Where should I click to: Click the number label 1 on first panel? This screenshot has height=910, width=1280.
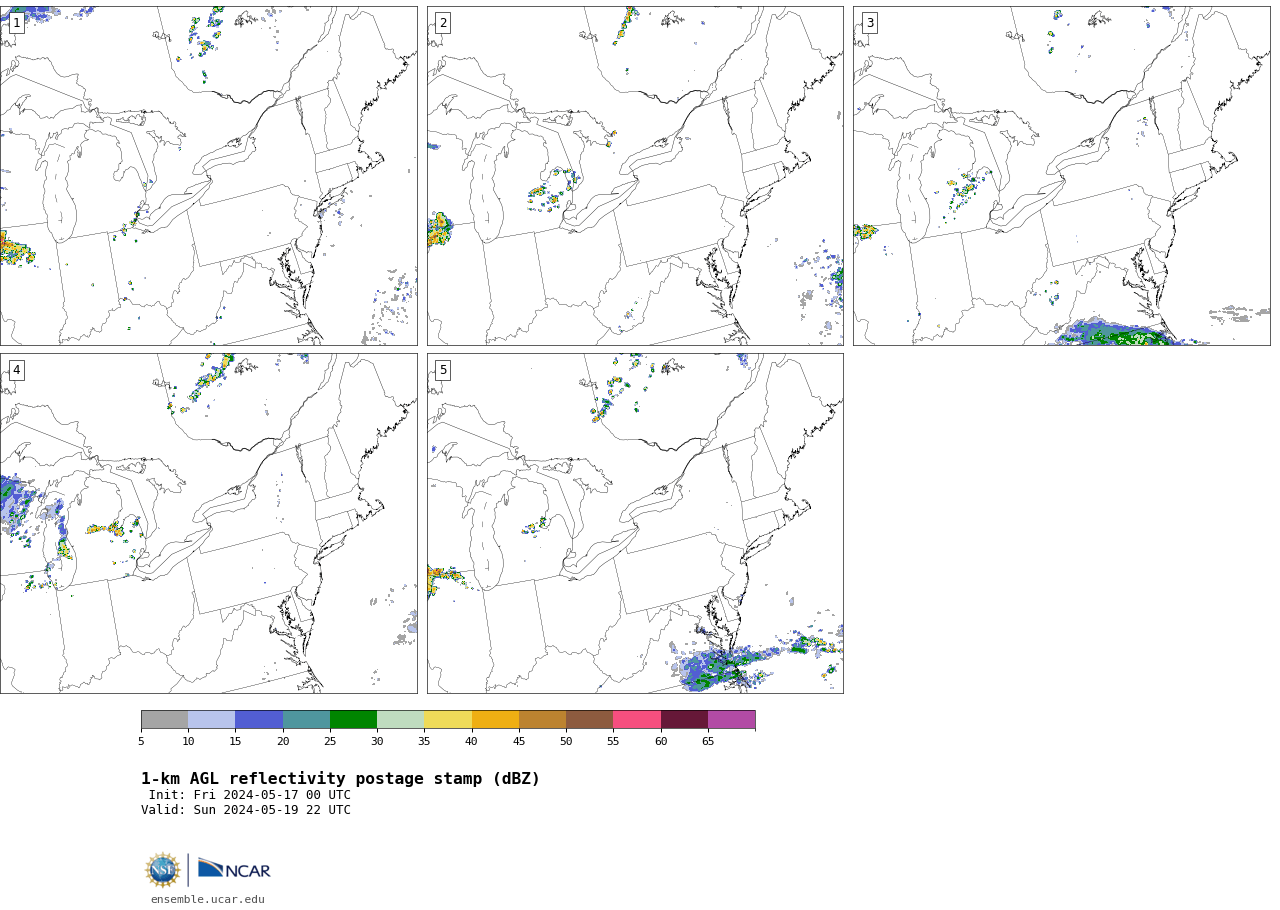click(x=16, y=23)
